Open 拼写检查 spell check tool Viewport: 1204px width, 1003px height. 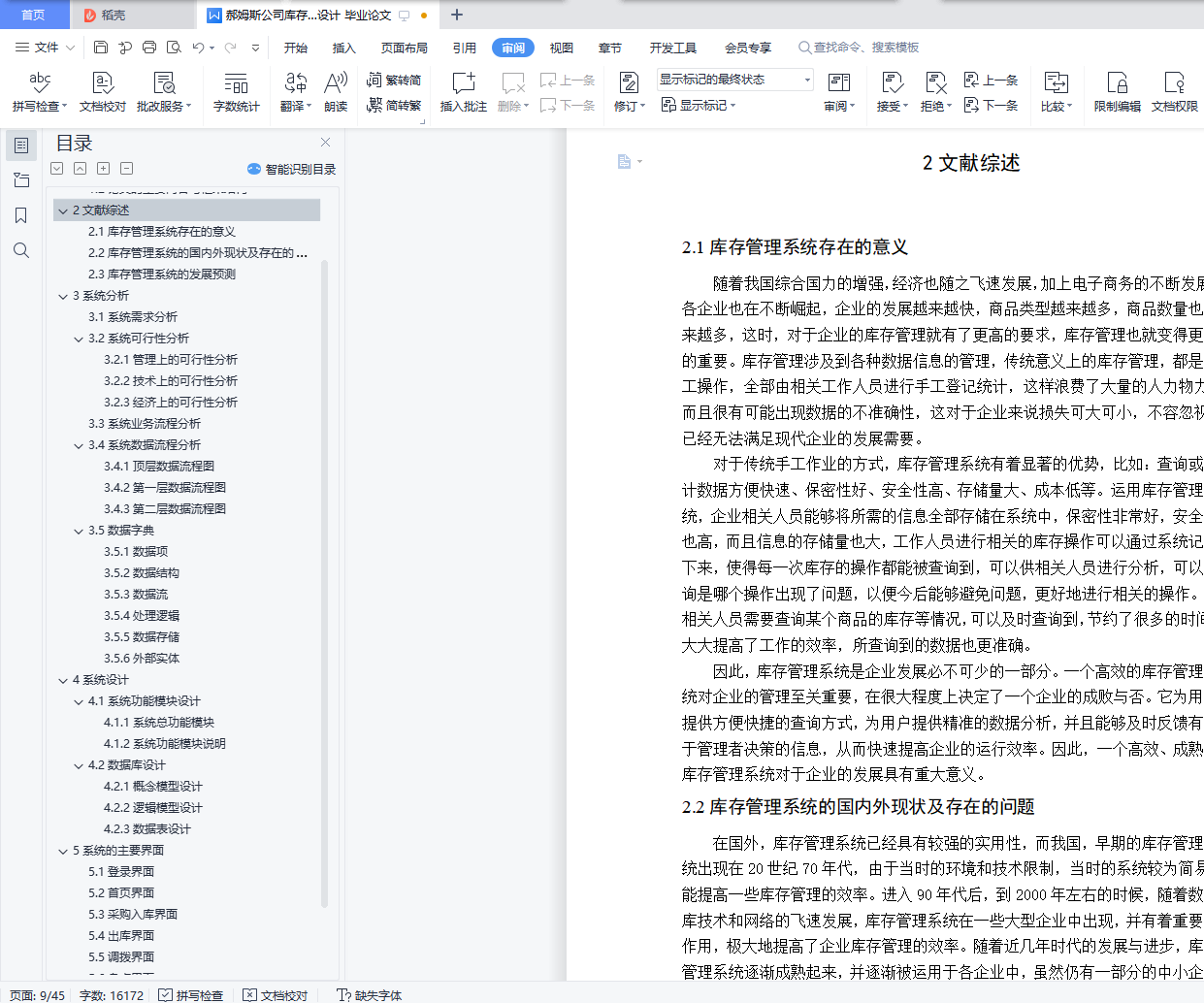(40, 91)
